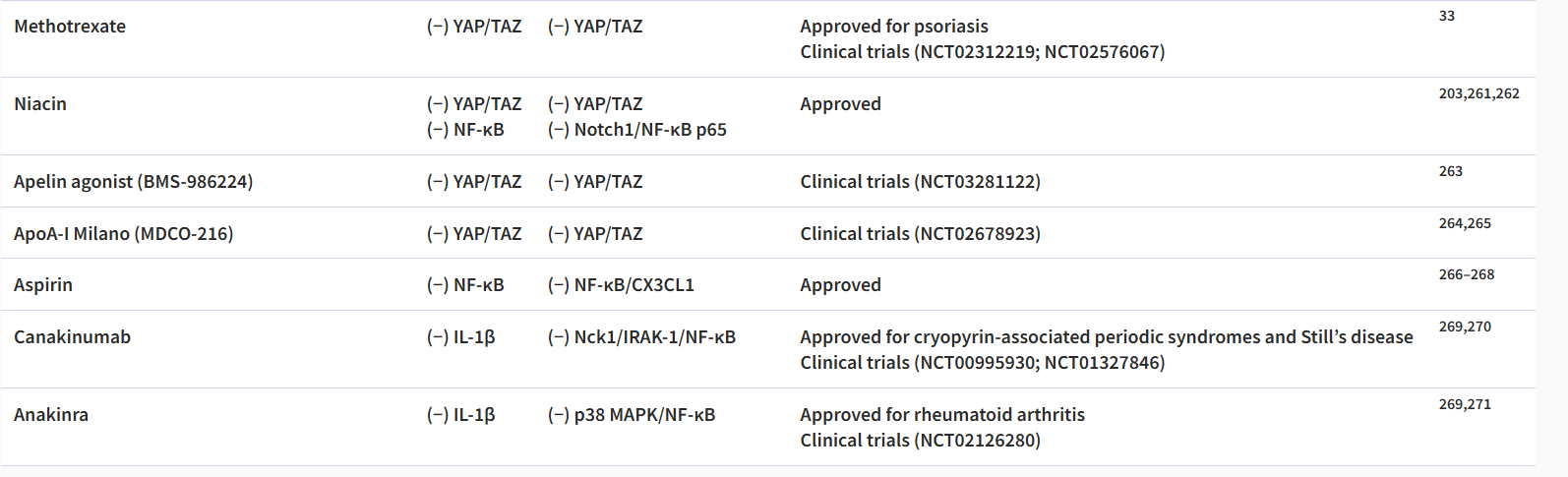Open Anakinra trial NCT02126280
The image size is (1568, 477).
(977, 441)
